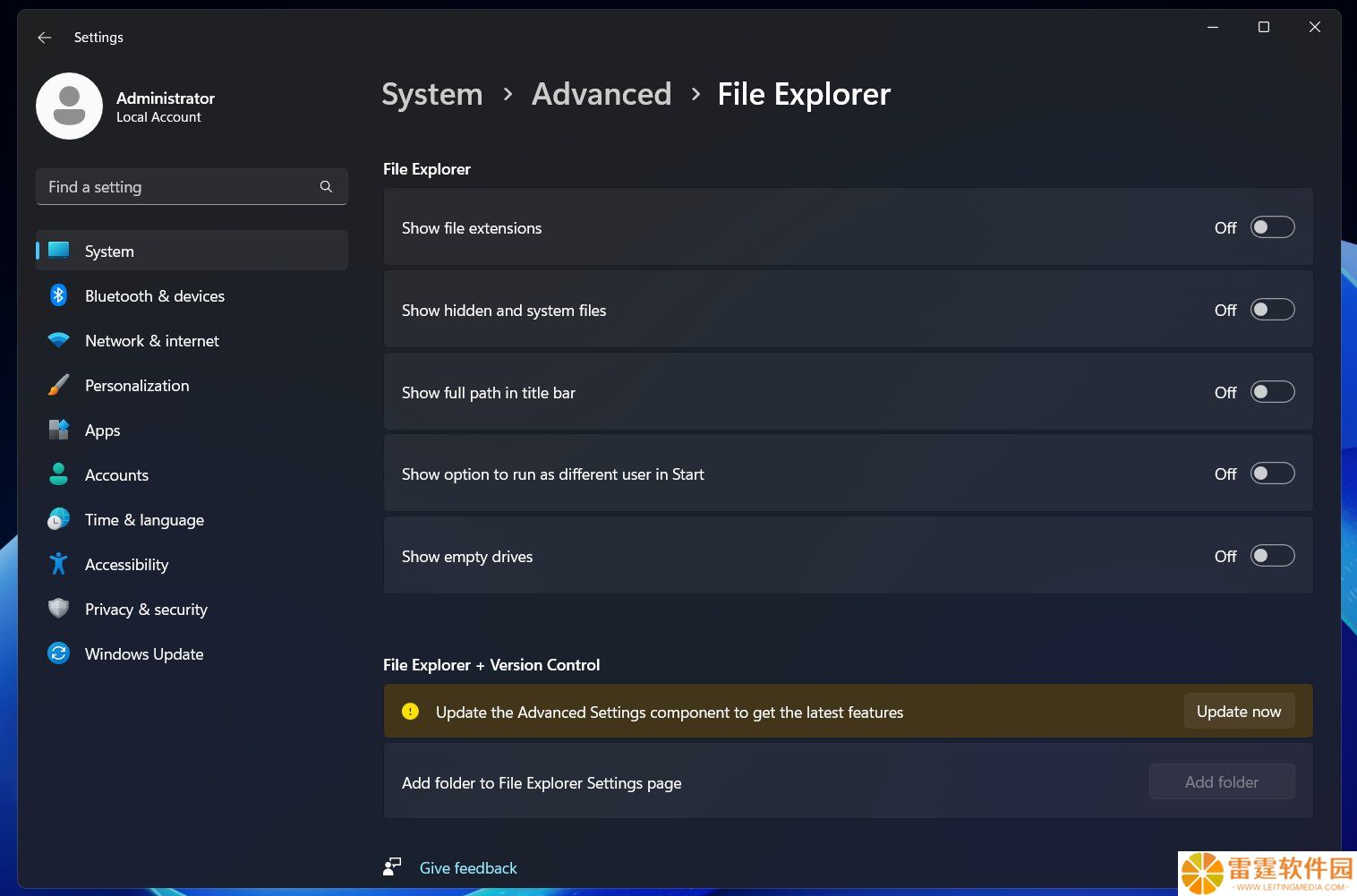Click the Update now button

pos(1239,711)
